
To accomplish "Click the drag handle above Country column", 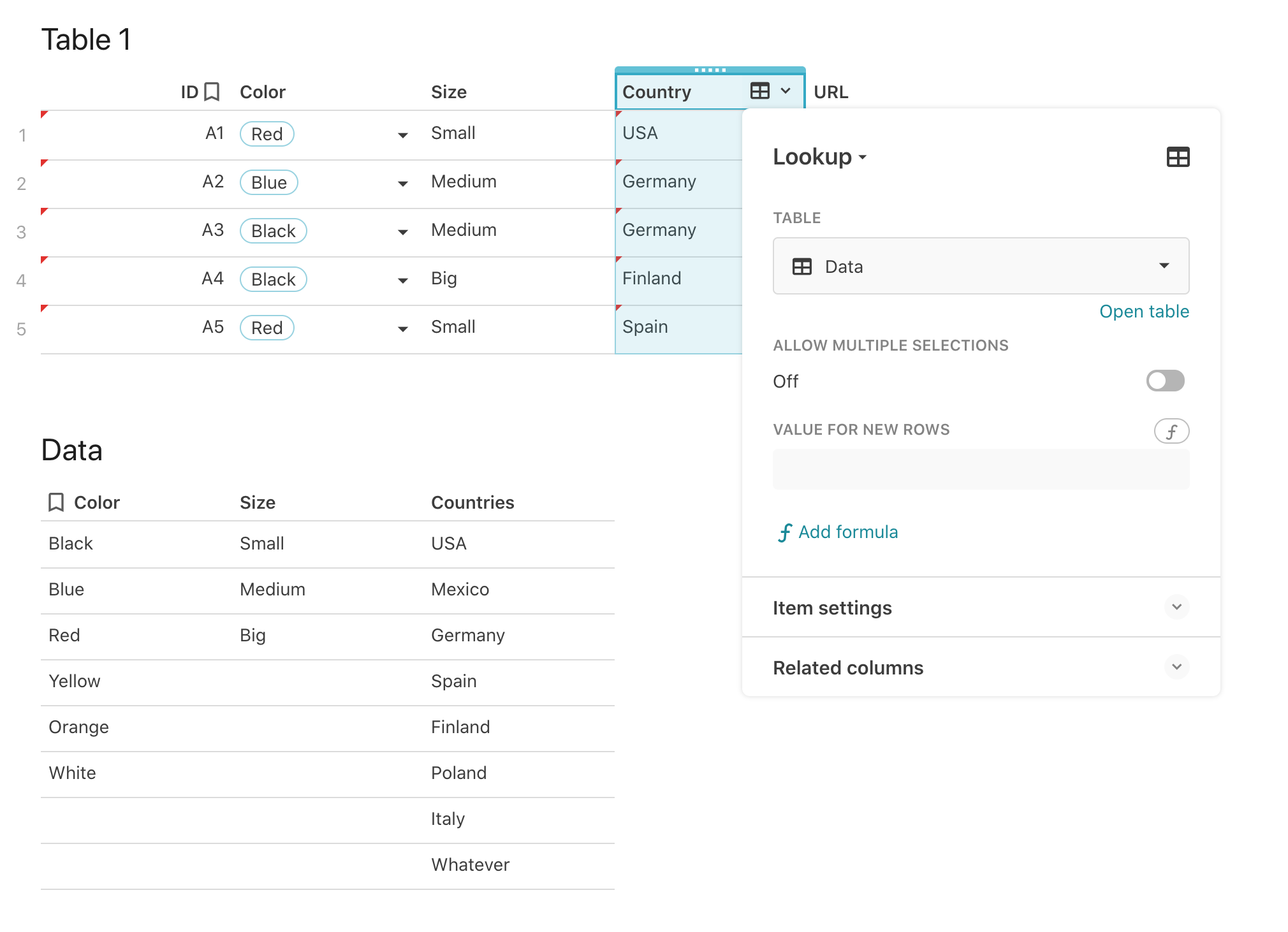I will coord(710,70).
